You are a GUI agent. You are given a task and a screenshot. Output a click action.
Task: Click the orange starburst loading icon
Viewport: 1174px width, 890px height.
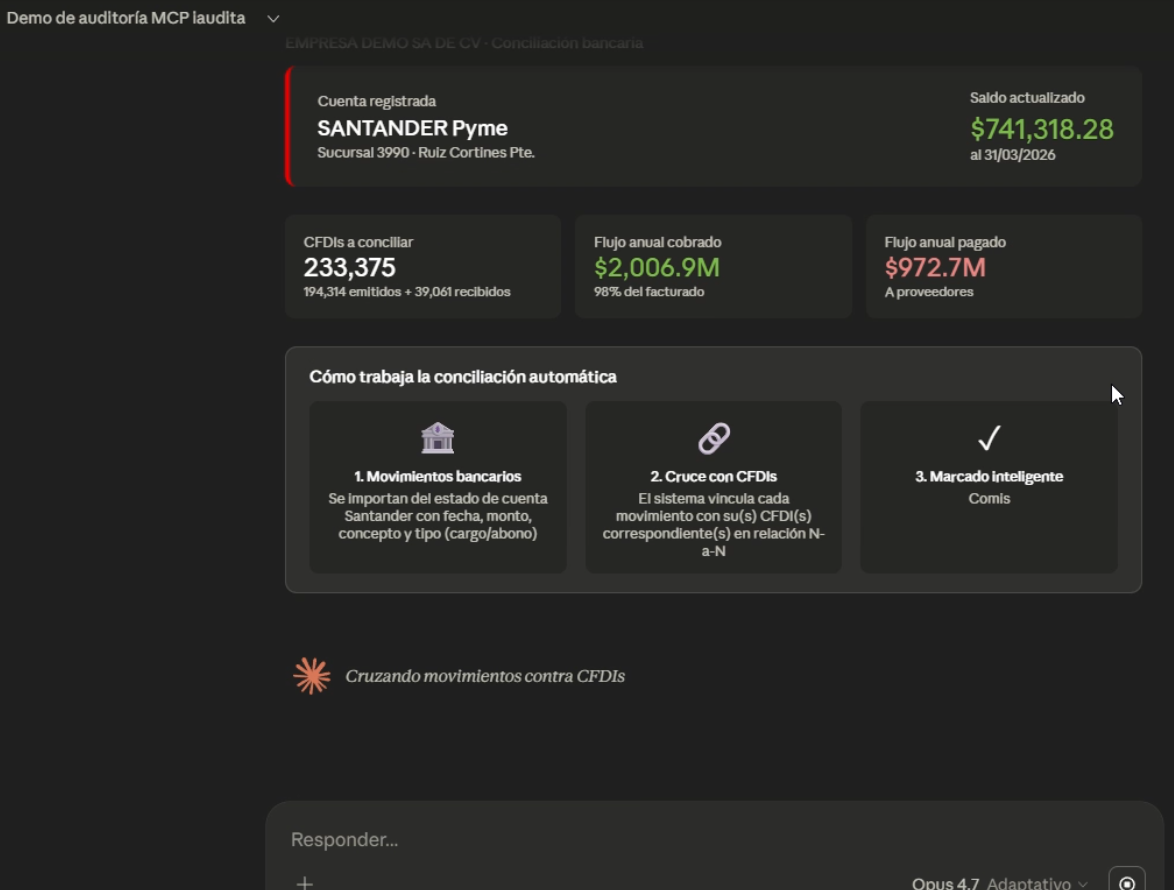311,676
